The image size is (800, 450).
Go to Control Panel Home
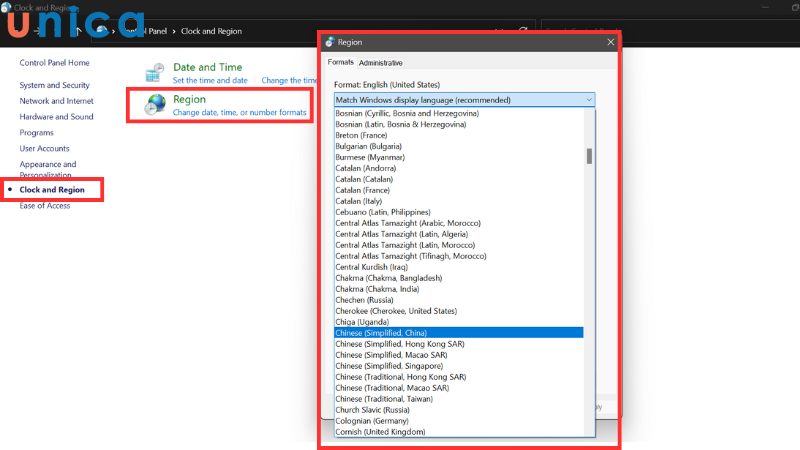coord(61,63)
